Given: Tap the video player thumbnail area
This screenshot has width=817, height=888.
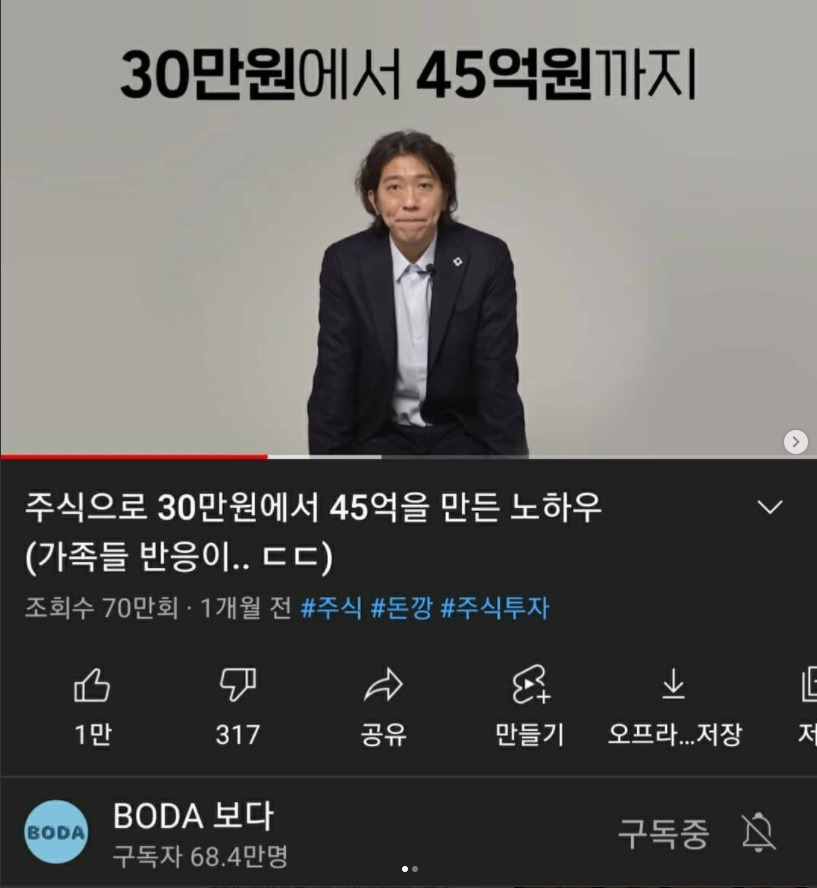Looking at the screenshot, I should click(x=408, y=227).
